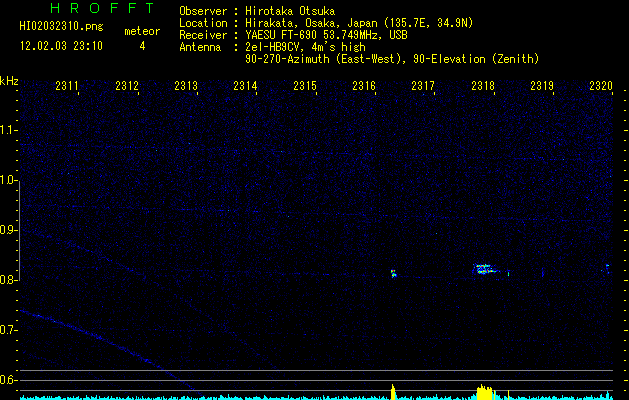The height and width of the screenshot is (400, 629).
Task: Pick the 2316 time marker
Action: point(364,85)
